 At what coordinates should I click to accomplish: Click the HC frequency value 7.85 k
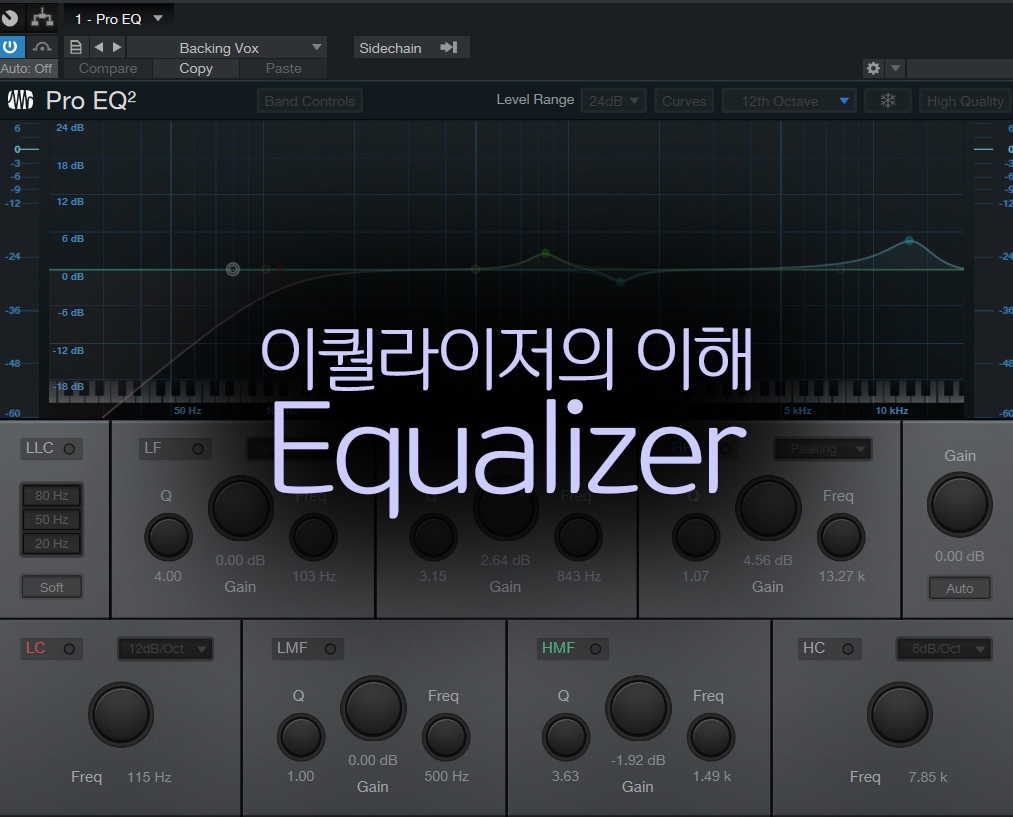[928, 777]
